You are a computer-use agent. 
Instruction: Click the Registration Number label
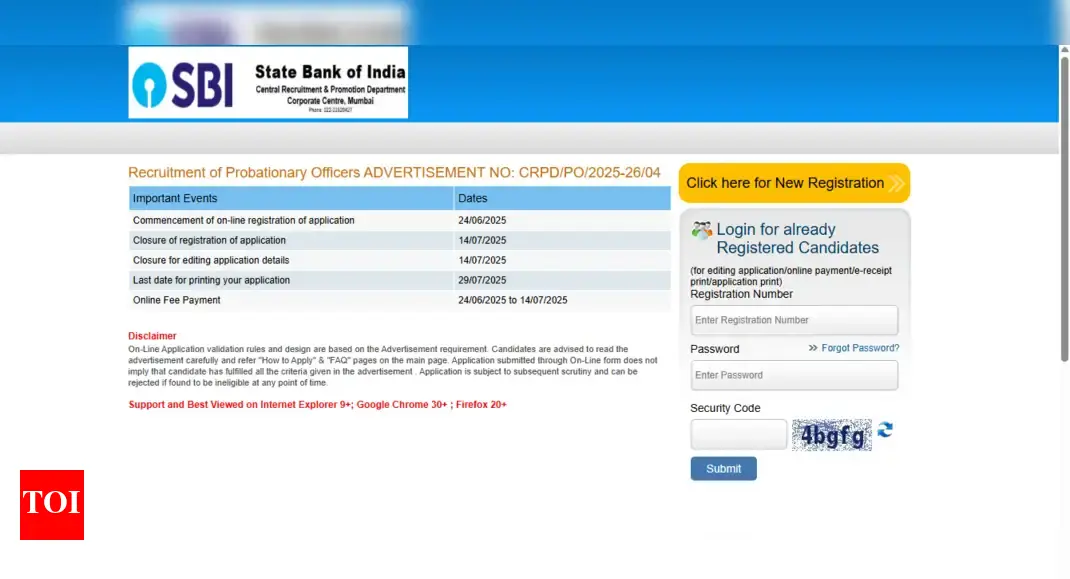741,294
